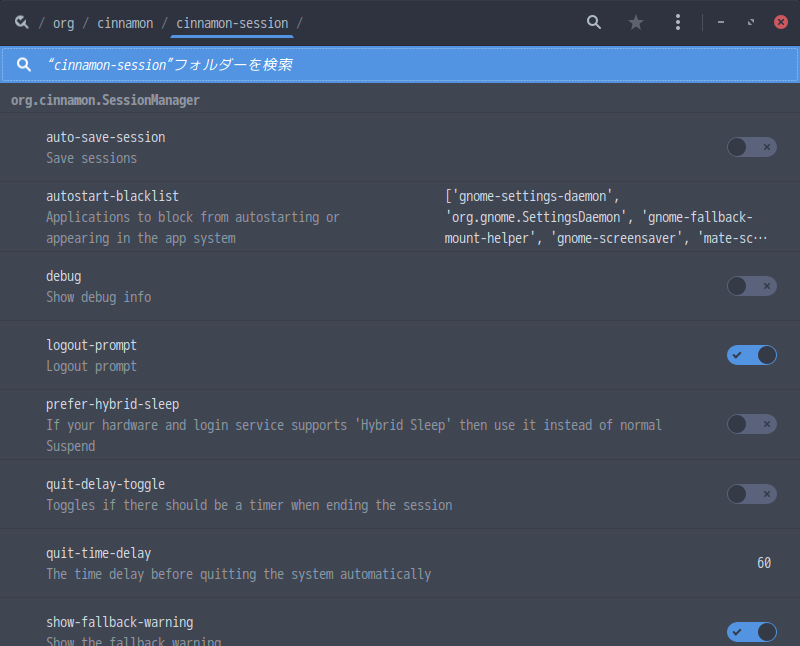
Task: Disable the logout-prompt switch
Action: (x=752, y=355)
